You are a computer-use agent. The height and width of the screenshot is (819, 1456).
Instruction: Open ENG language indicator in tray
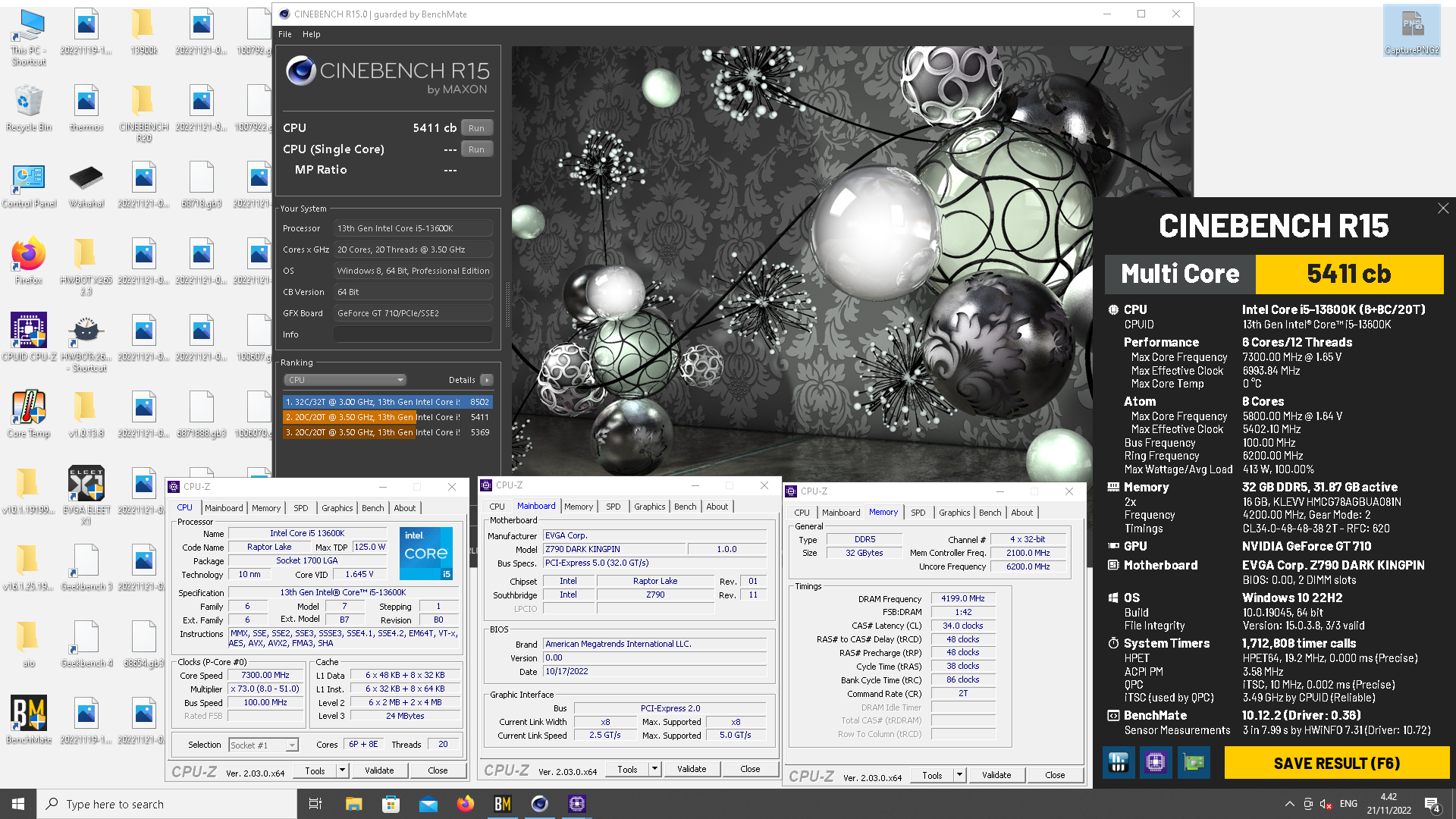click(x=1348, y=804)
